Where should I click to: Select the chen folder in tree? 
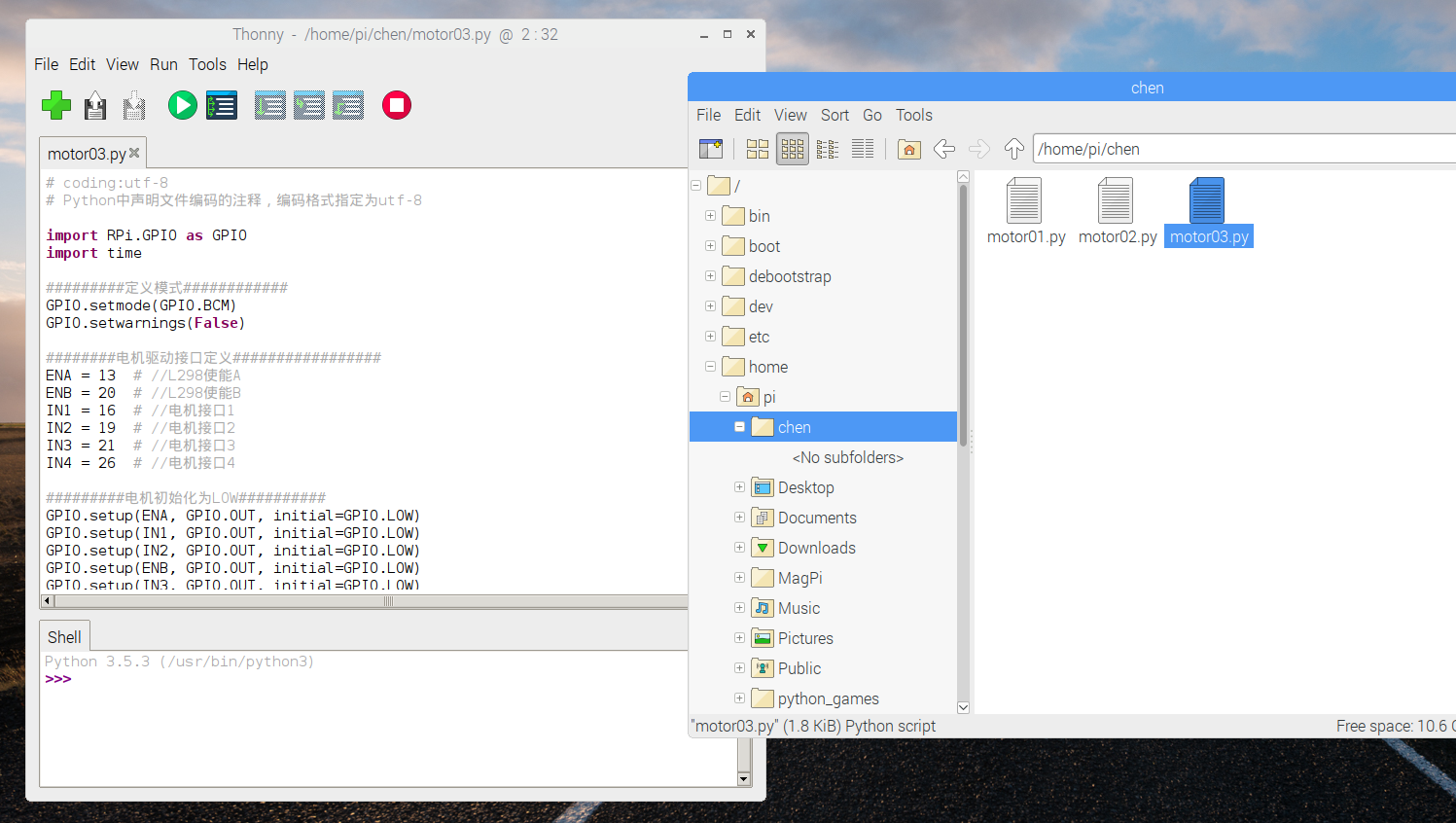[x=823, y=426]
